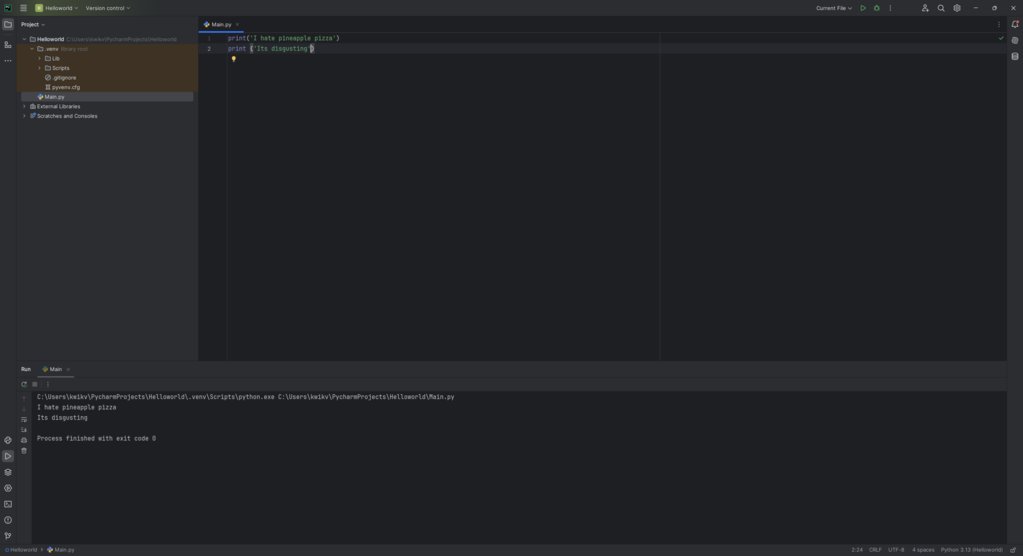1023x556 pixels.
Task: Open more options in Run toolbar
Action: 48,384
